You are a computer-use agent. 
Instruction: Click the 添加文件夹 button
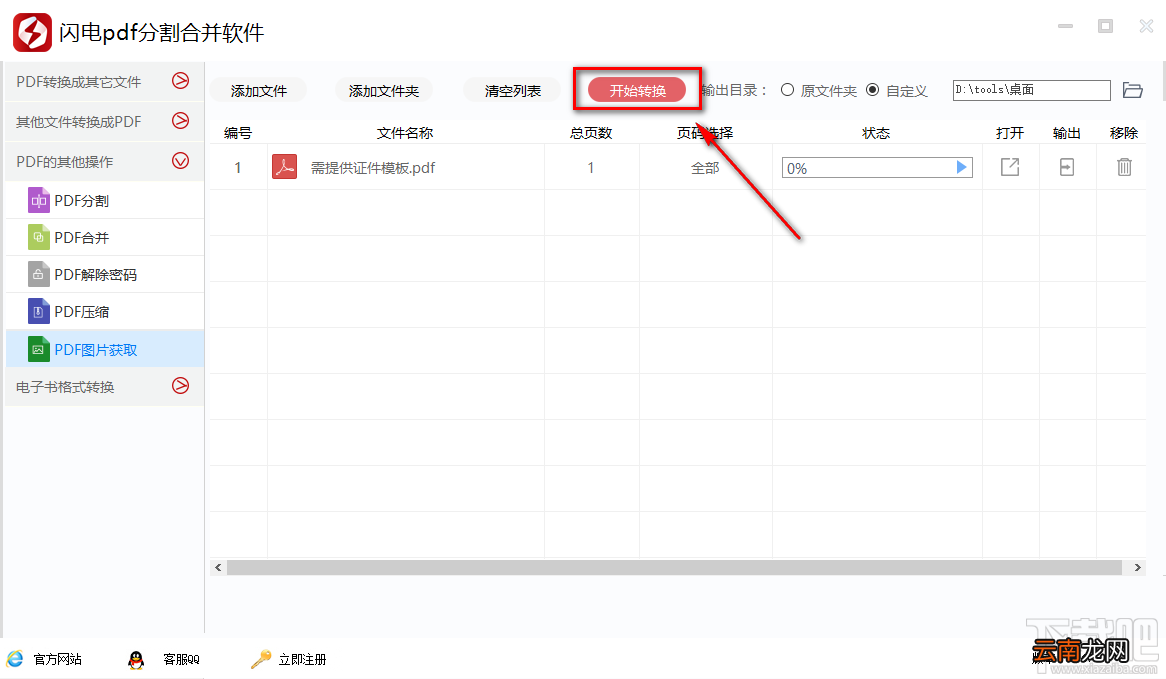point(384,91)
